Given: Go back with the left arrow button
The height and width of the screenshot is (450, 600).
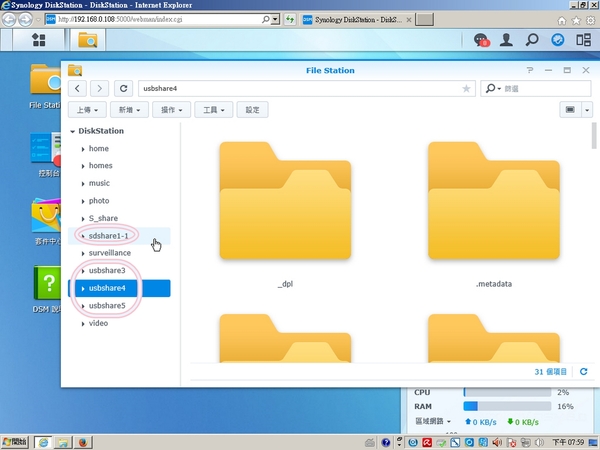Looking at the screenshot, I should [x=79, y=88].
